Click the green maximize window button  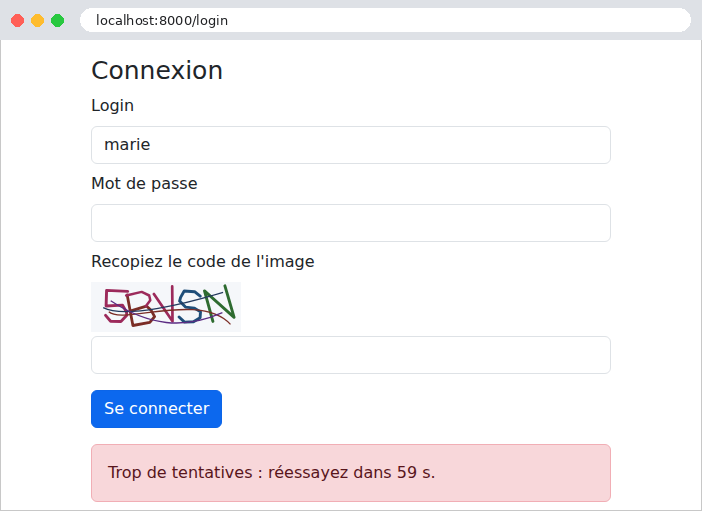(57, 21)
